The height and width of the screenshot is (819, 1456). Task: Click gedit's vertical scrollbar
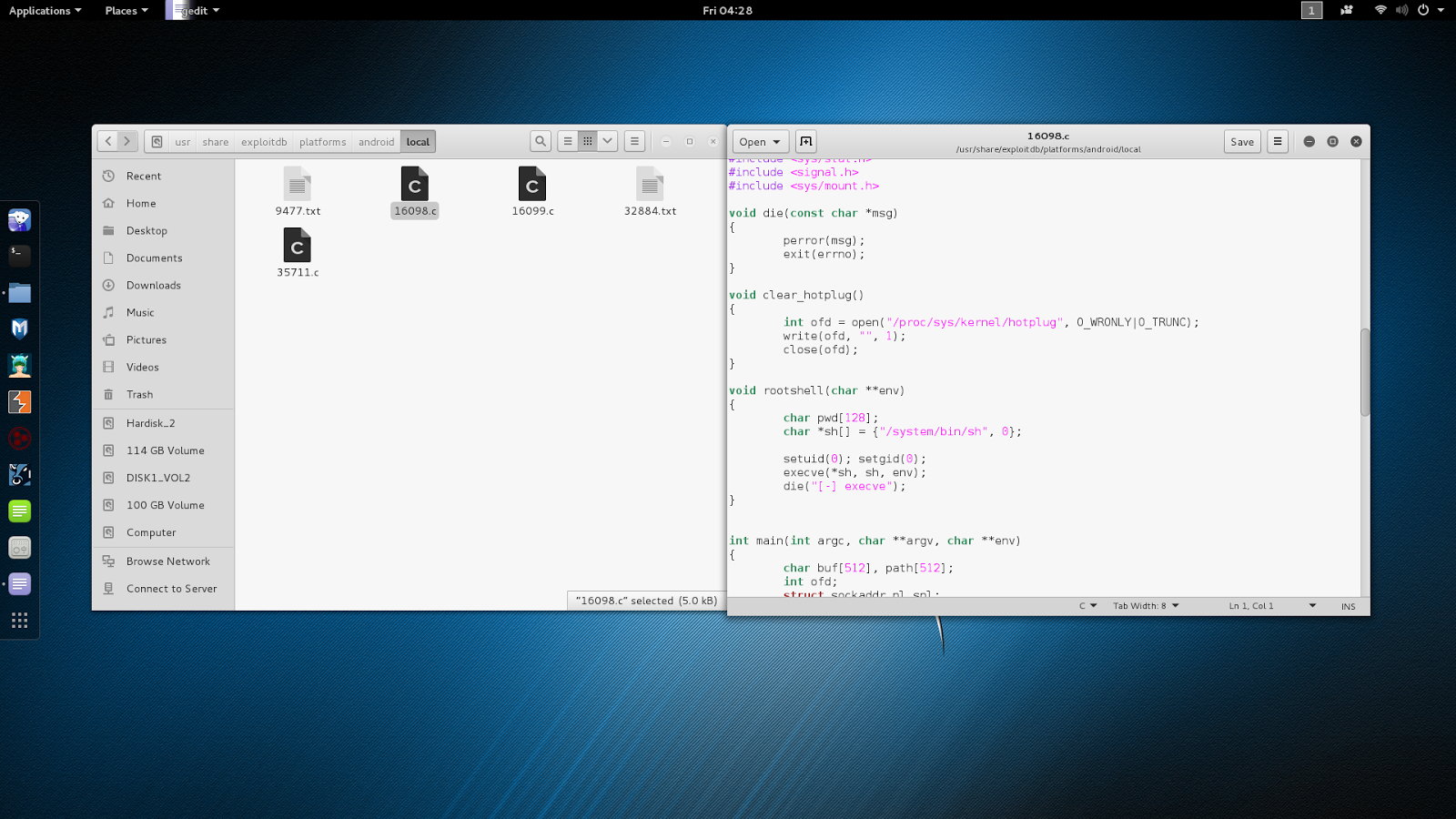[x=1363, y=364]
